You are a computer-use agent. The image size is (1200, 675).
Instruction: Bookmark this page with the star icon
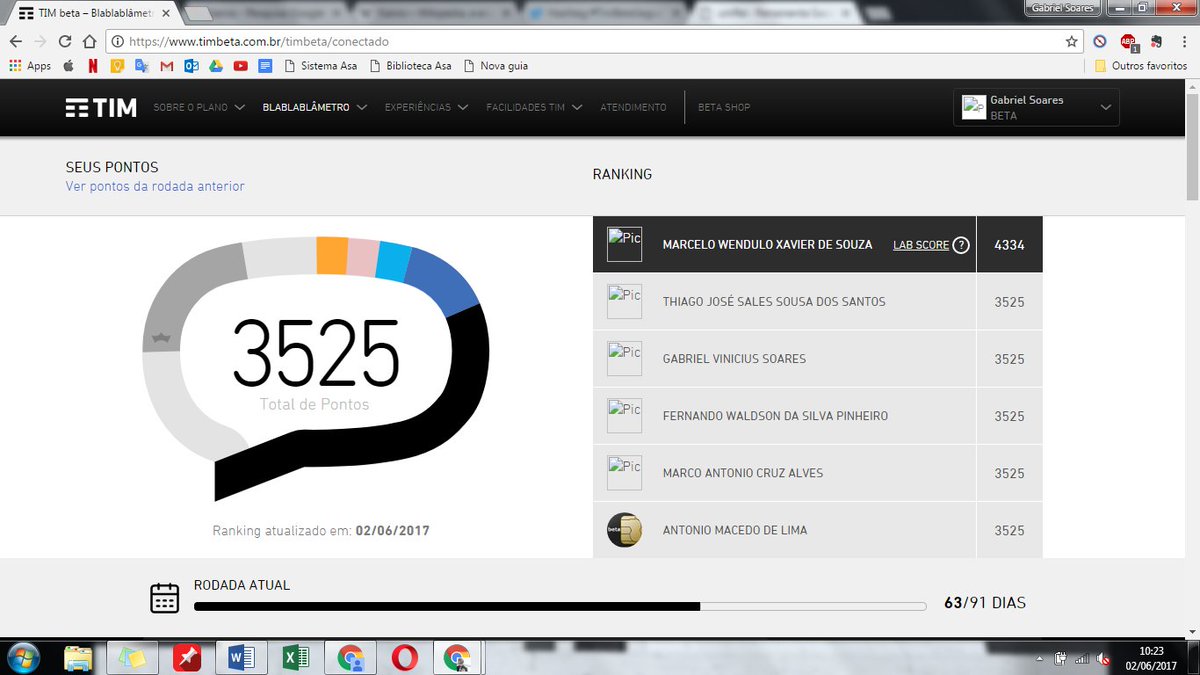pos(1072,42)
